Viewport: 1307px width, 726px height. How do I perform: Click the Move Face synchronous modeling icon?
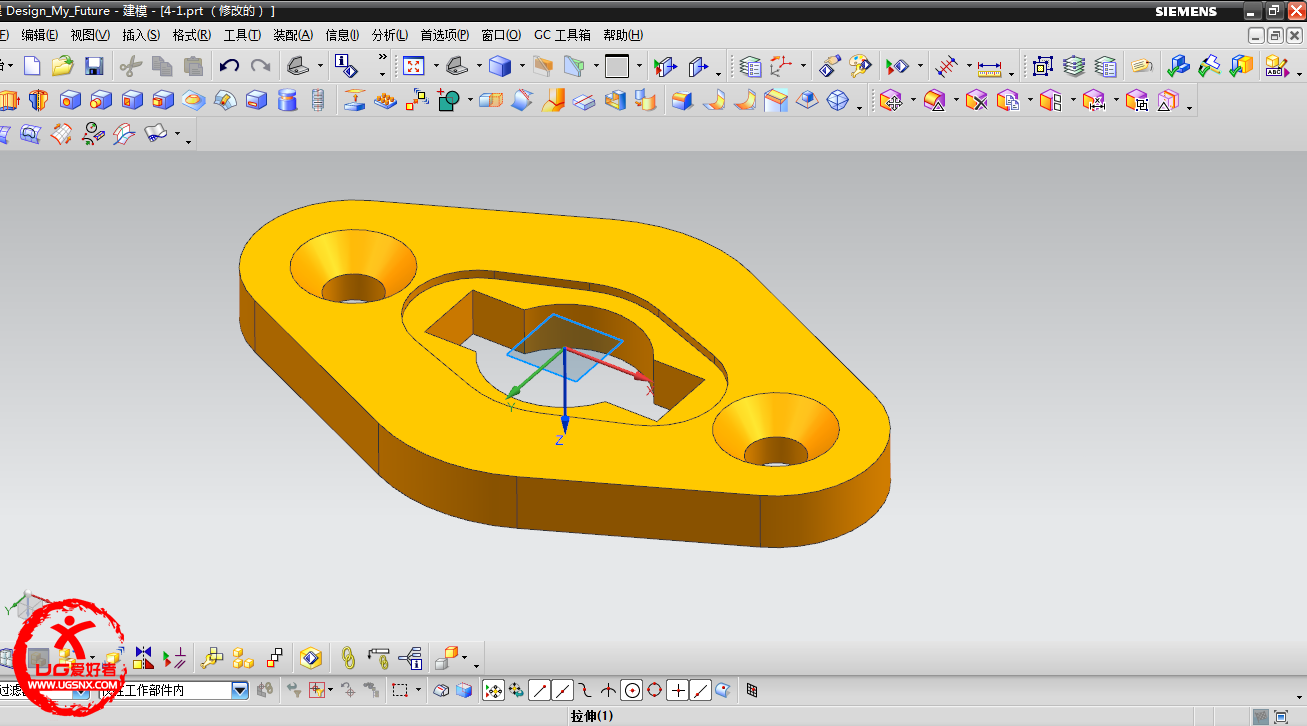point(891,100)
